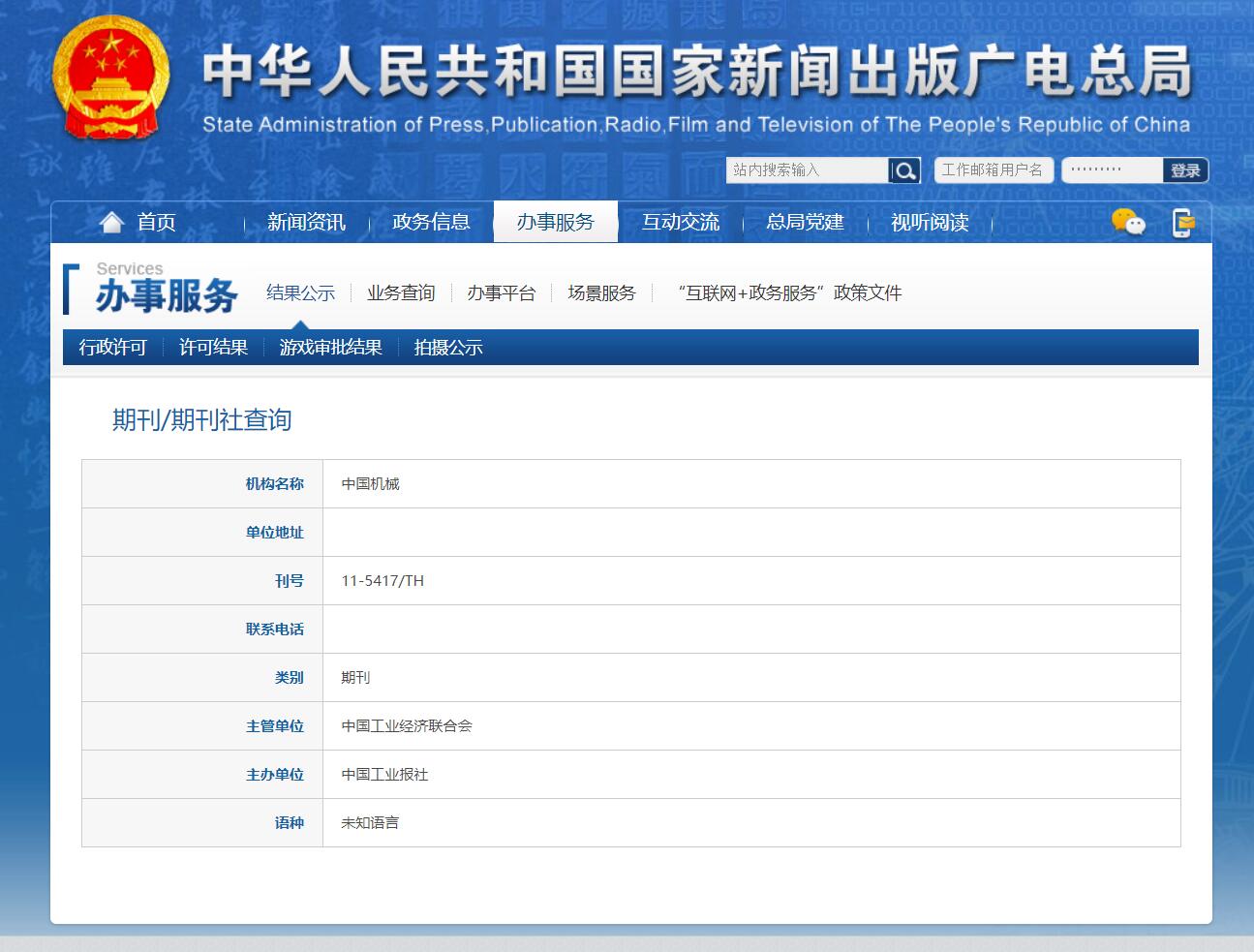
Task: Click 游戏审批结果 in the blue bar
Action: coord(331,347)
